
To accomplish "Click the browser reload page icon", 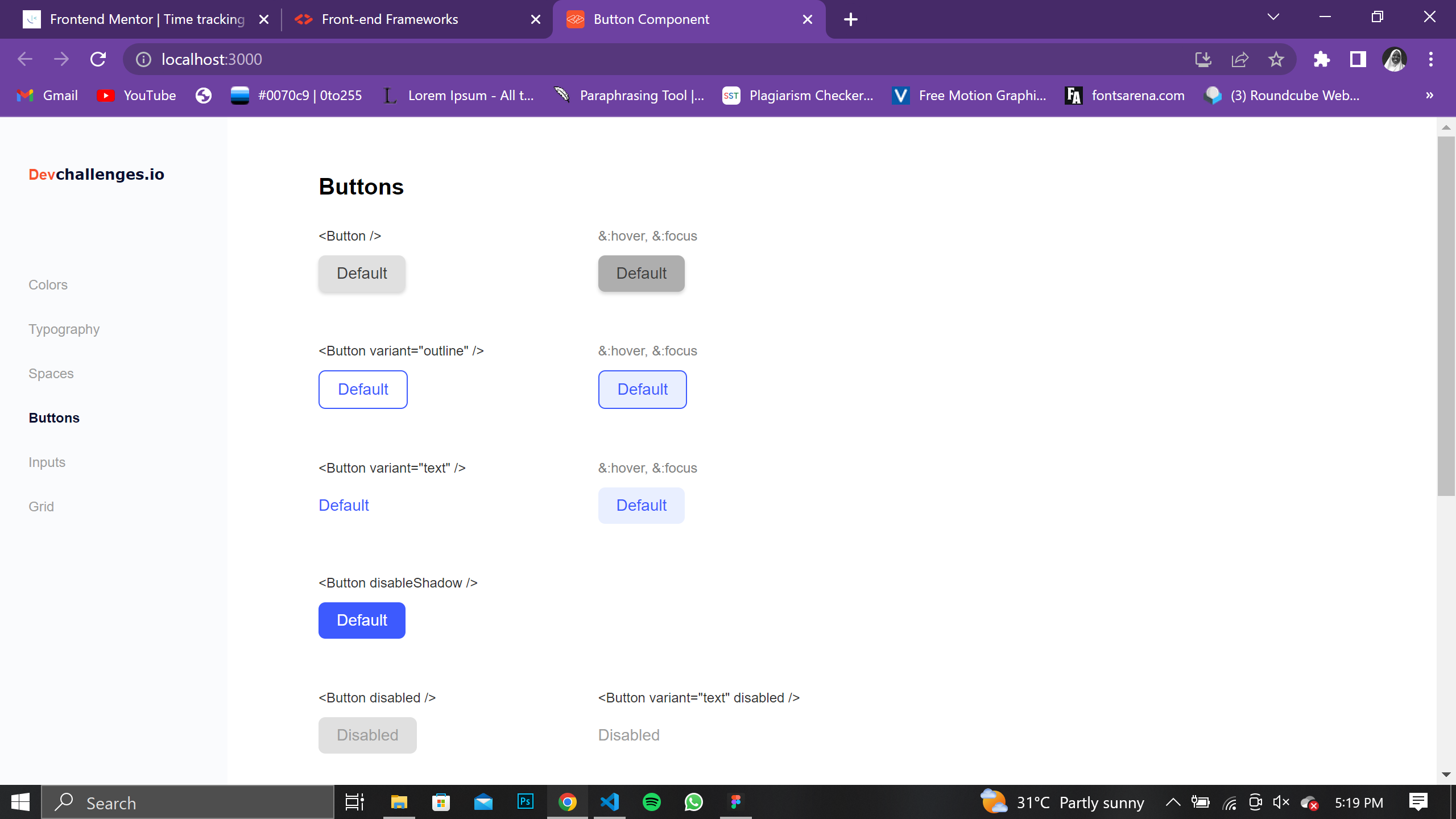I will point(98,59).
